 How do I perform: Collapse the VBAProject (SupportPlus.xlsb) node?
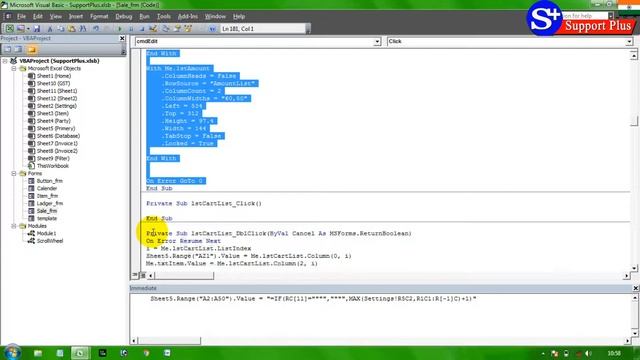point(5,61)
